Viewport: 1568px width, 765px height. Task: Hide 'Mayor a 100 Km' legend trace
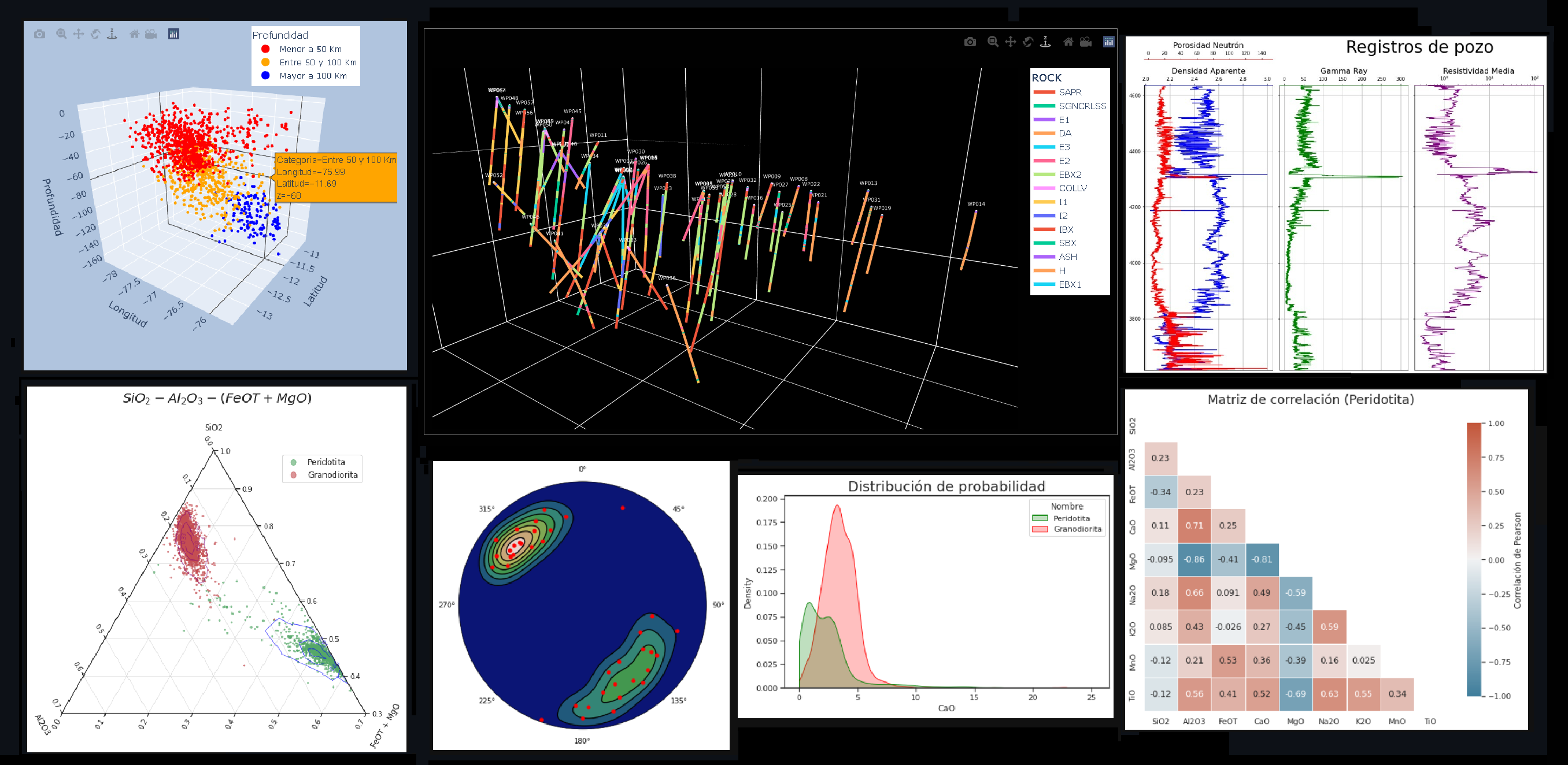coord(312,76)
